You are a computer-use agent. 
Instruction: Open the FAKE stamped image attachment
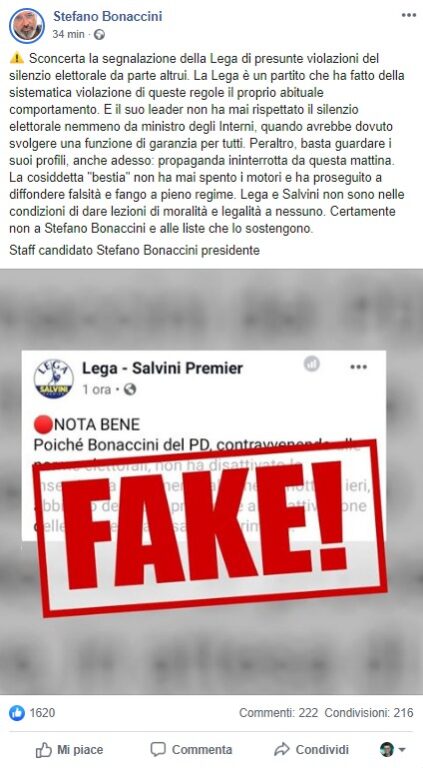point(212,482)
